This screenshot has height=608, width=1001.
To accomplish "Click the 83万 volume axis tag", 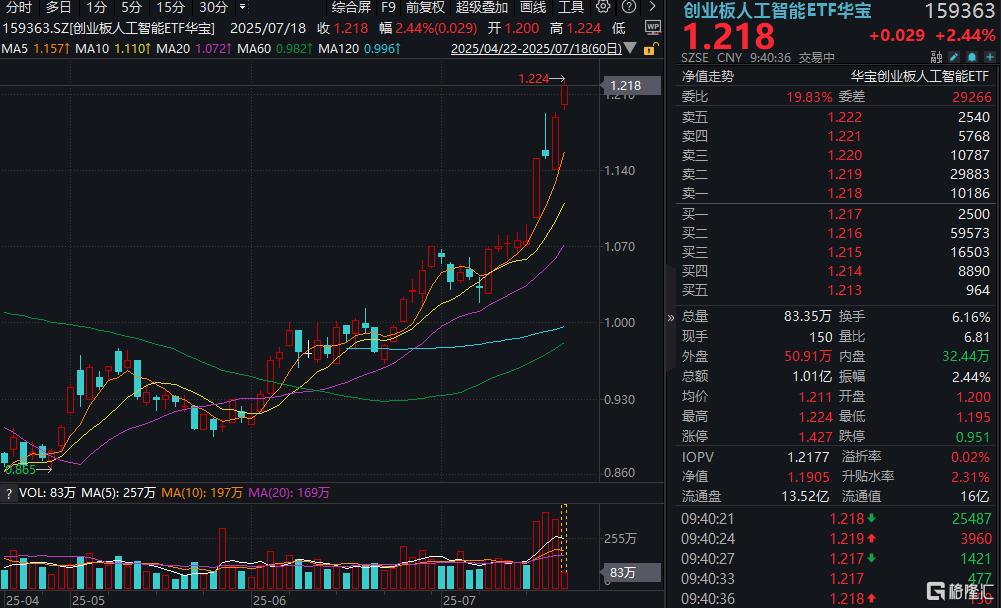I will tap(631, 573).
